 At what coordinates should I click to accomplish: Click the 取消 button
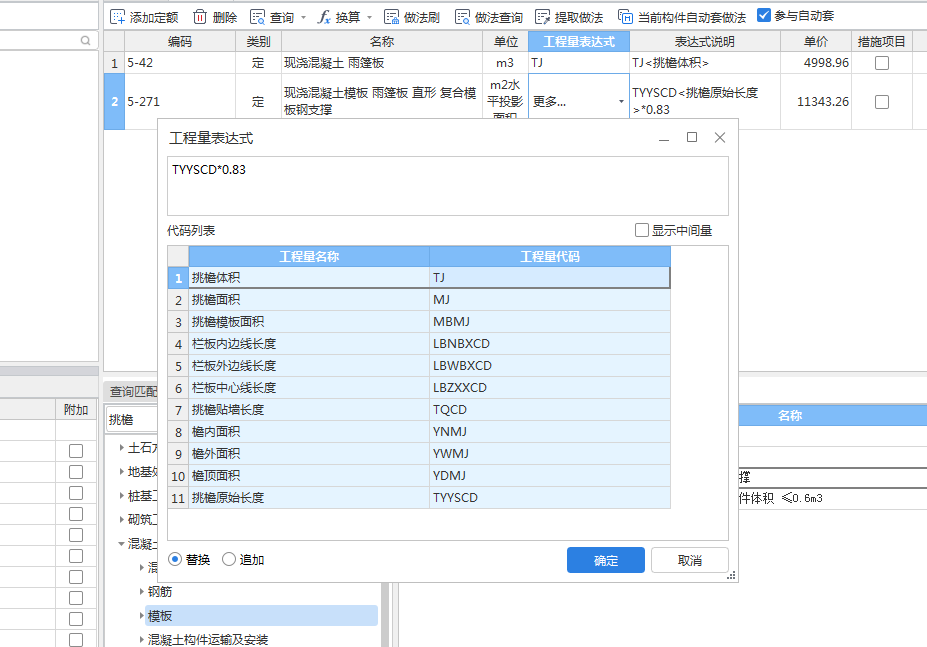click(689, 560)
